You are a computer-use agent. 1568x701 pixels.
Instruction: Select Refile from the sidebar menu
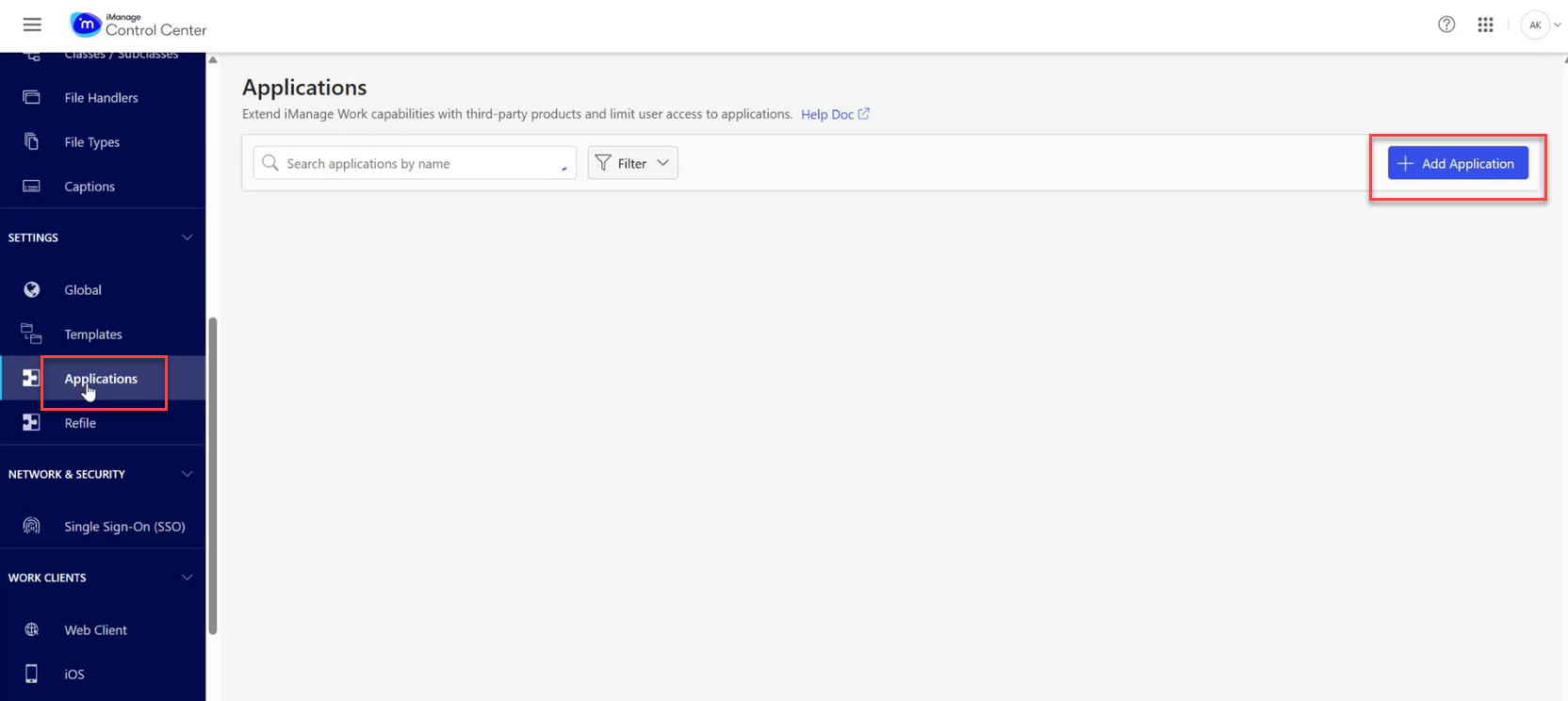(80, 423)
